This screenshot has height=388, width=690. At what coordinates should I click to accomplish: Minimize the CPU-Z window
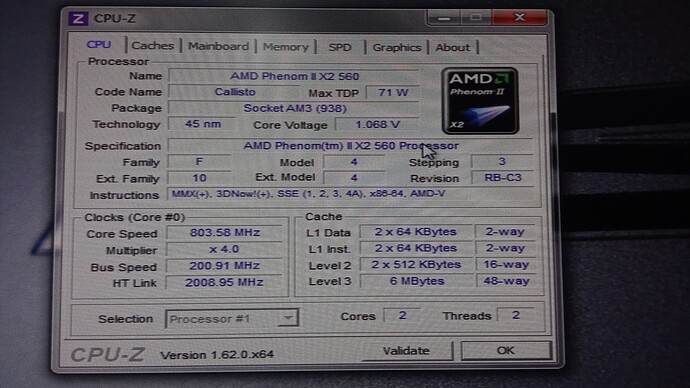(444, 18)
